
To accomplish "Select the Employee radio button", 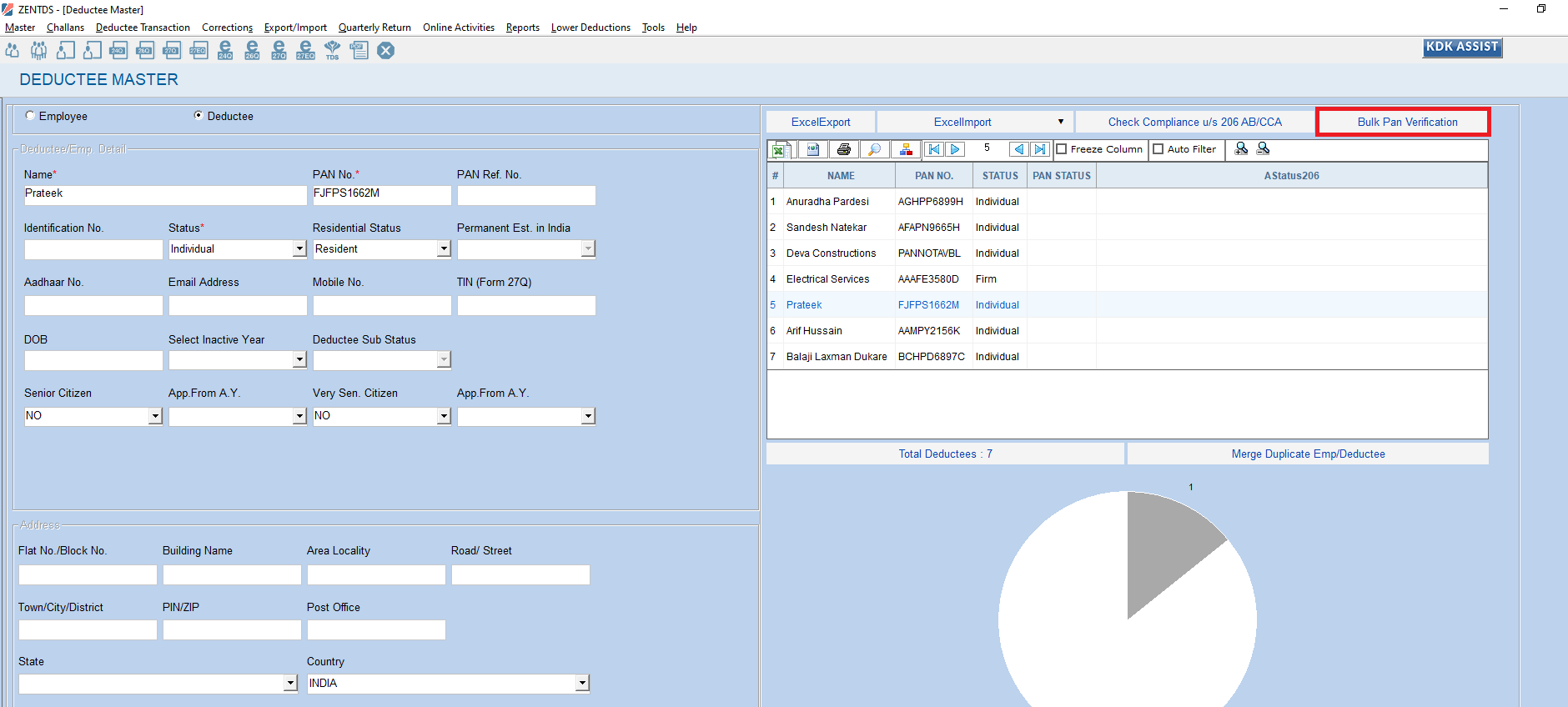I will (x=31, y=116).
